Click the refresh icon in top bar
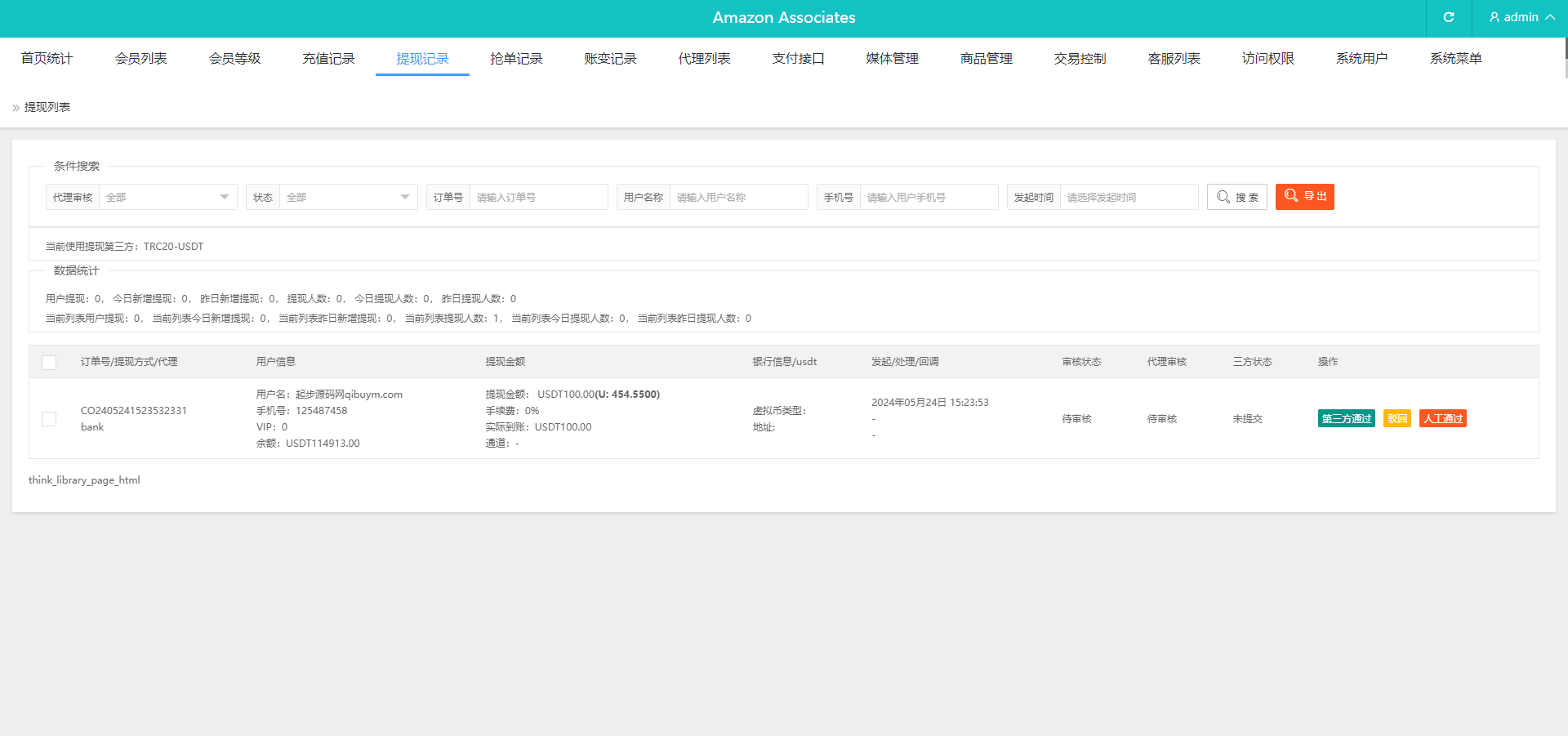The image size is (1568, 736). click(1449, 17)
